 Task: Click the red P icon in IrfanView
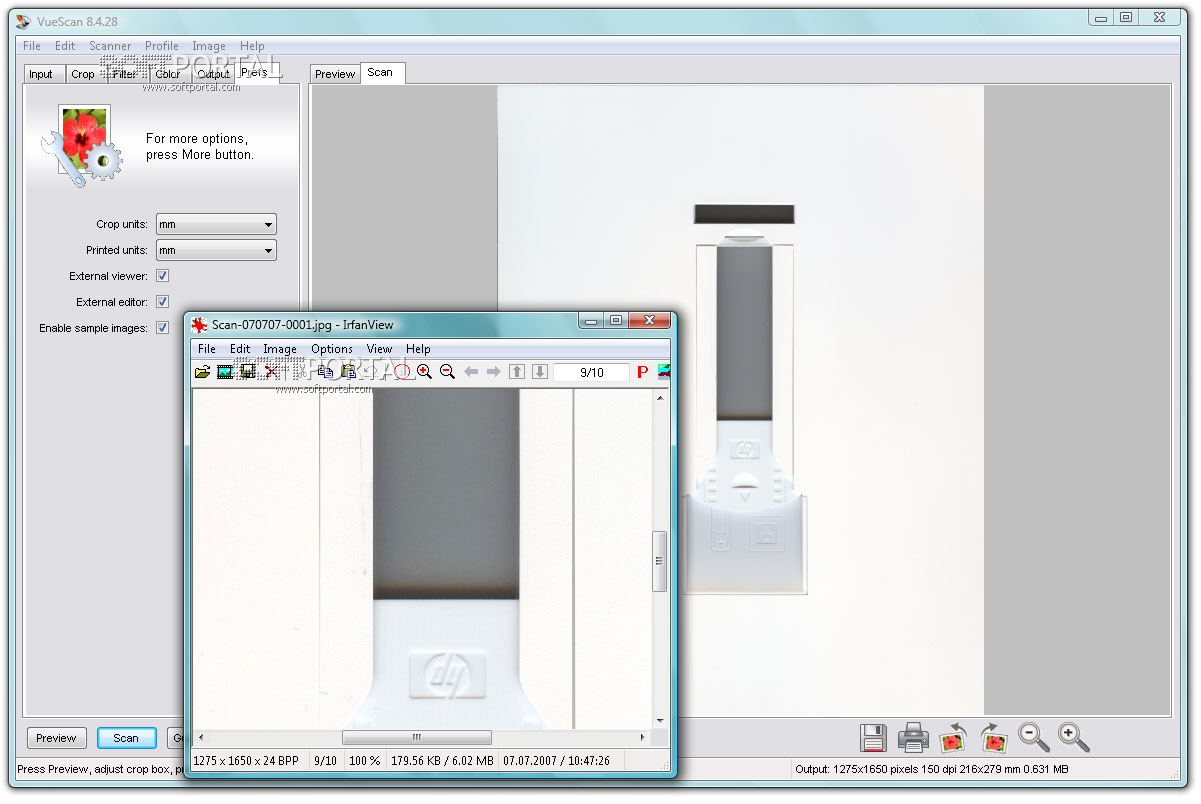coord(642,372)
